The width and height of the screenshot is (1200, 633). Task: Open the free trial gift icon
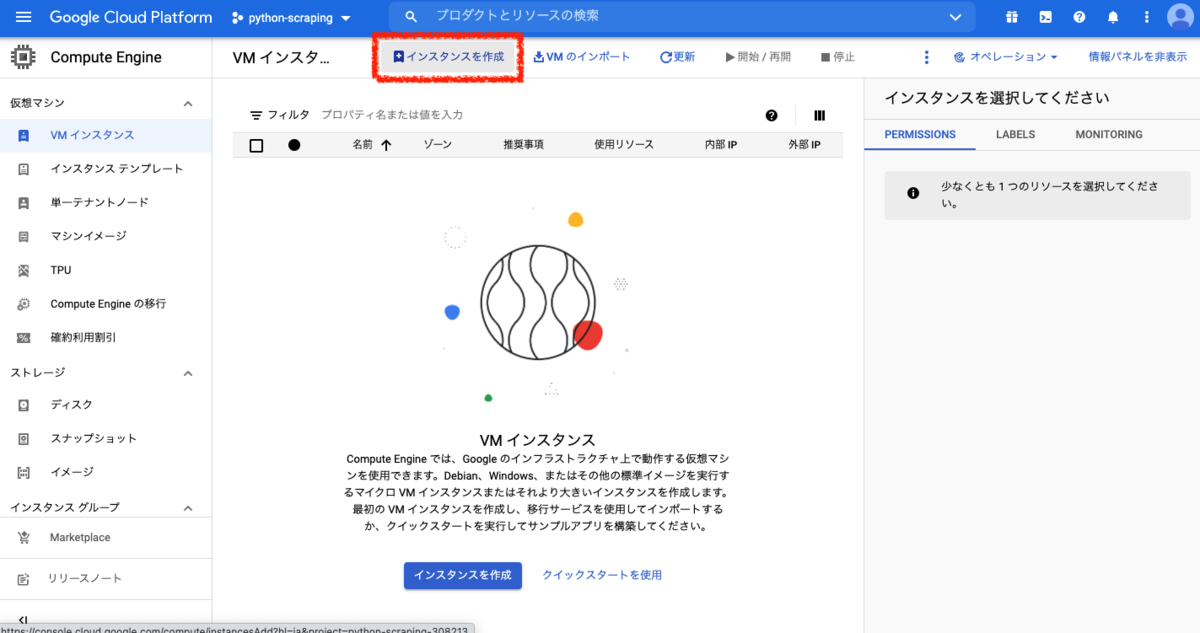[x=1012, y=17]
